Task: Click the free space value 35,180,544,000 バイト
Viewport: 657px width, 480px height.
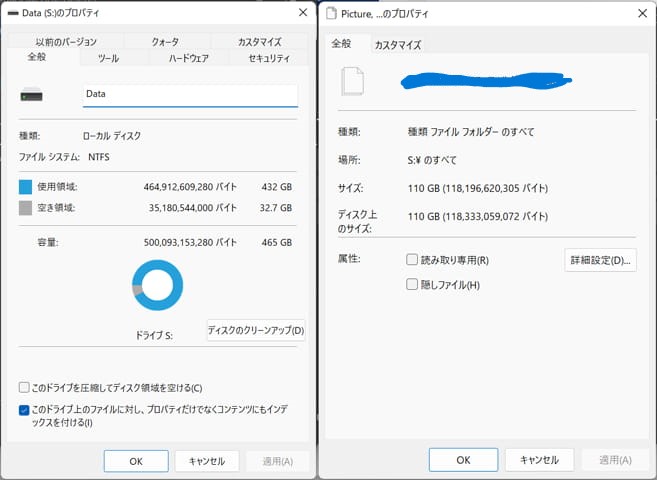Action: click(x=193, y=208)
